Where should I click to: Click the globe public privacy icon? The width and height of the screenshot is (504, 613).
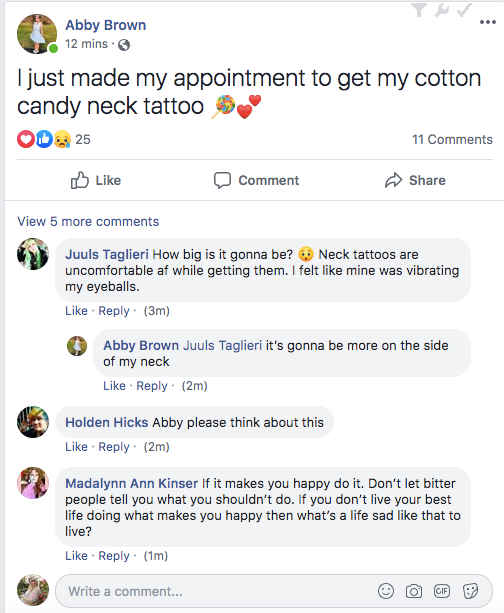124,45
